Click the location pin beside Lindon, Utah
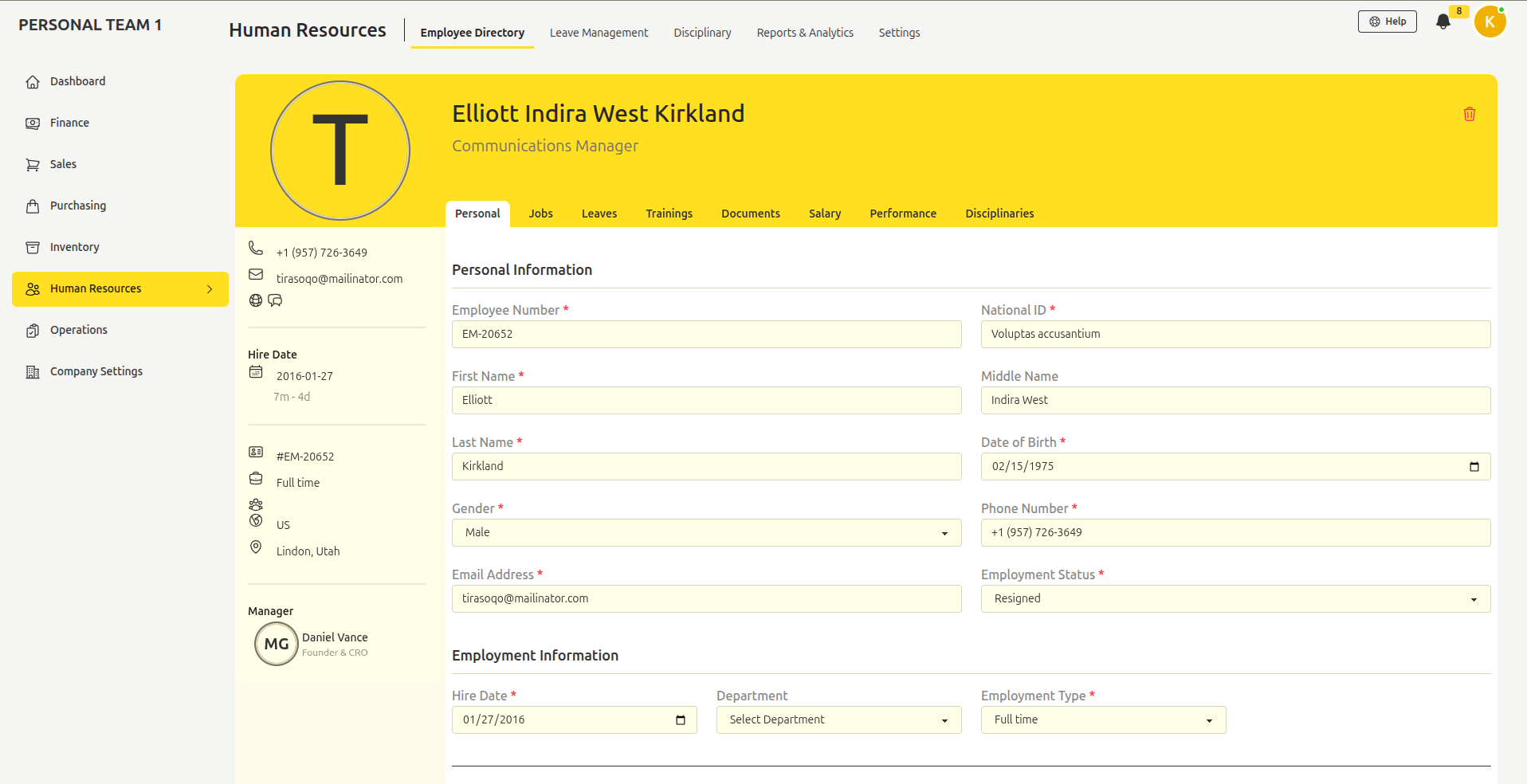The image size is (1527, 784). click(x=256, y=547)
